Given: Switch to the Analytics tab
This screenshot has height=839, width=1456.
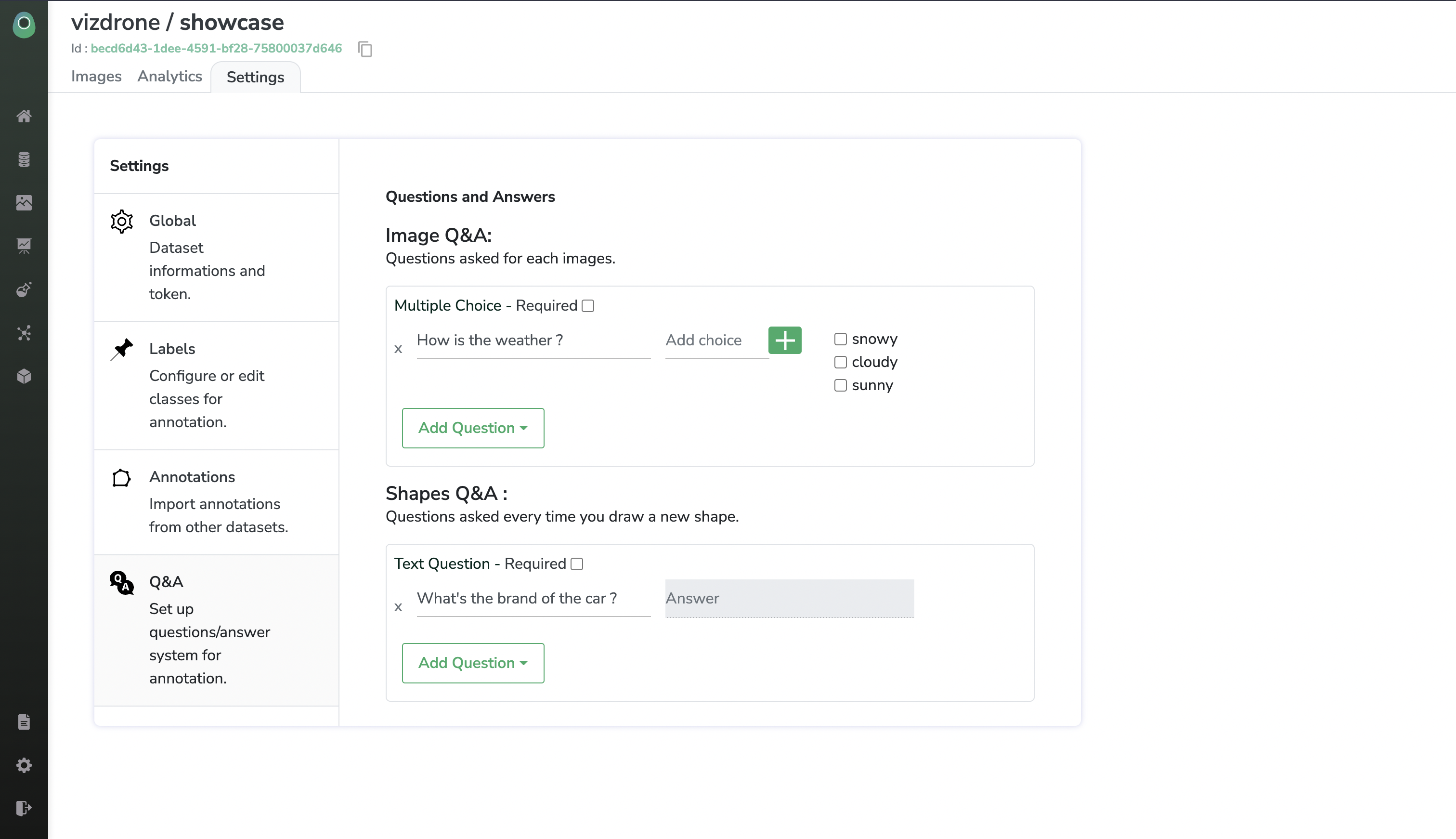Looking at the screenshot, I should coord(169,77).
